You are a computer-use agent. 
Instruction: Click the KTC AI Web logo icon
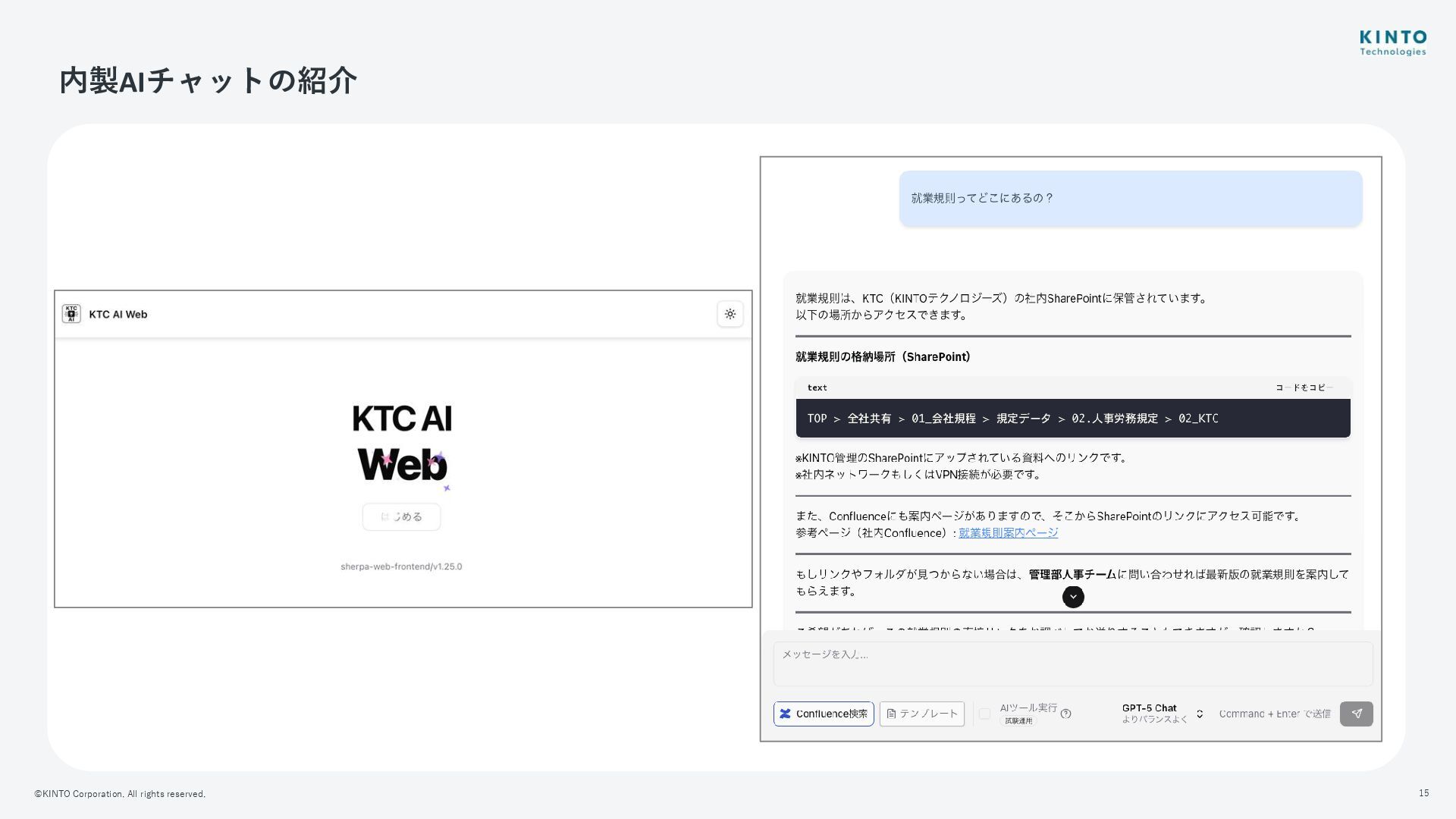[71, 314]
